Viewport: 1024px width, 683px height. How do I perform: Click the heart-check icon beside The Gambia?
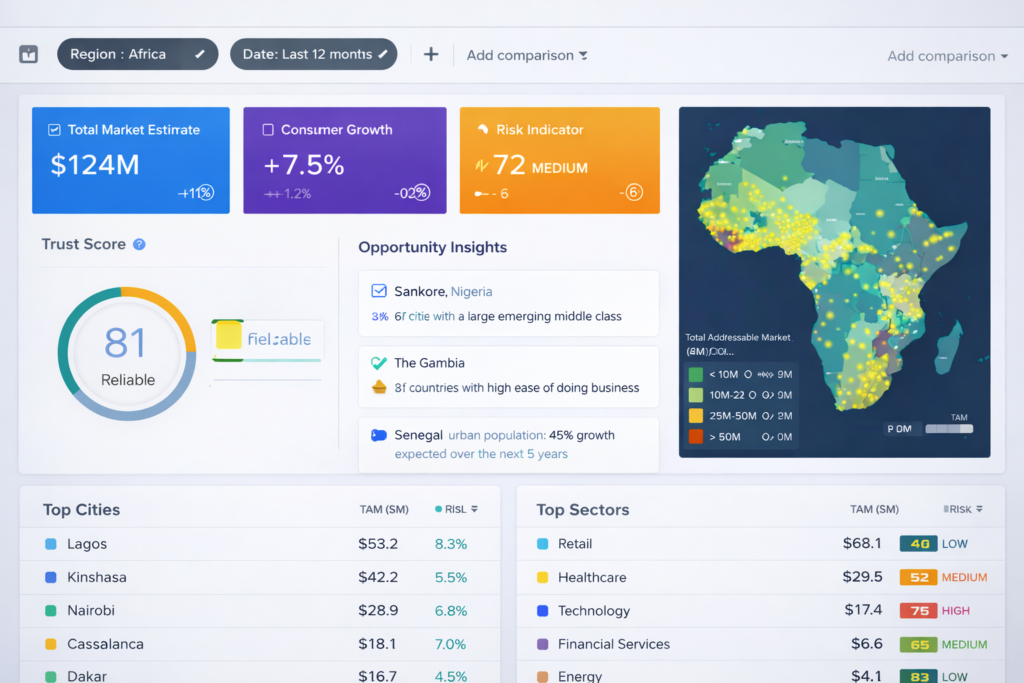pos(379,363)
